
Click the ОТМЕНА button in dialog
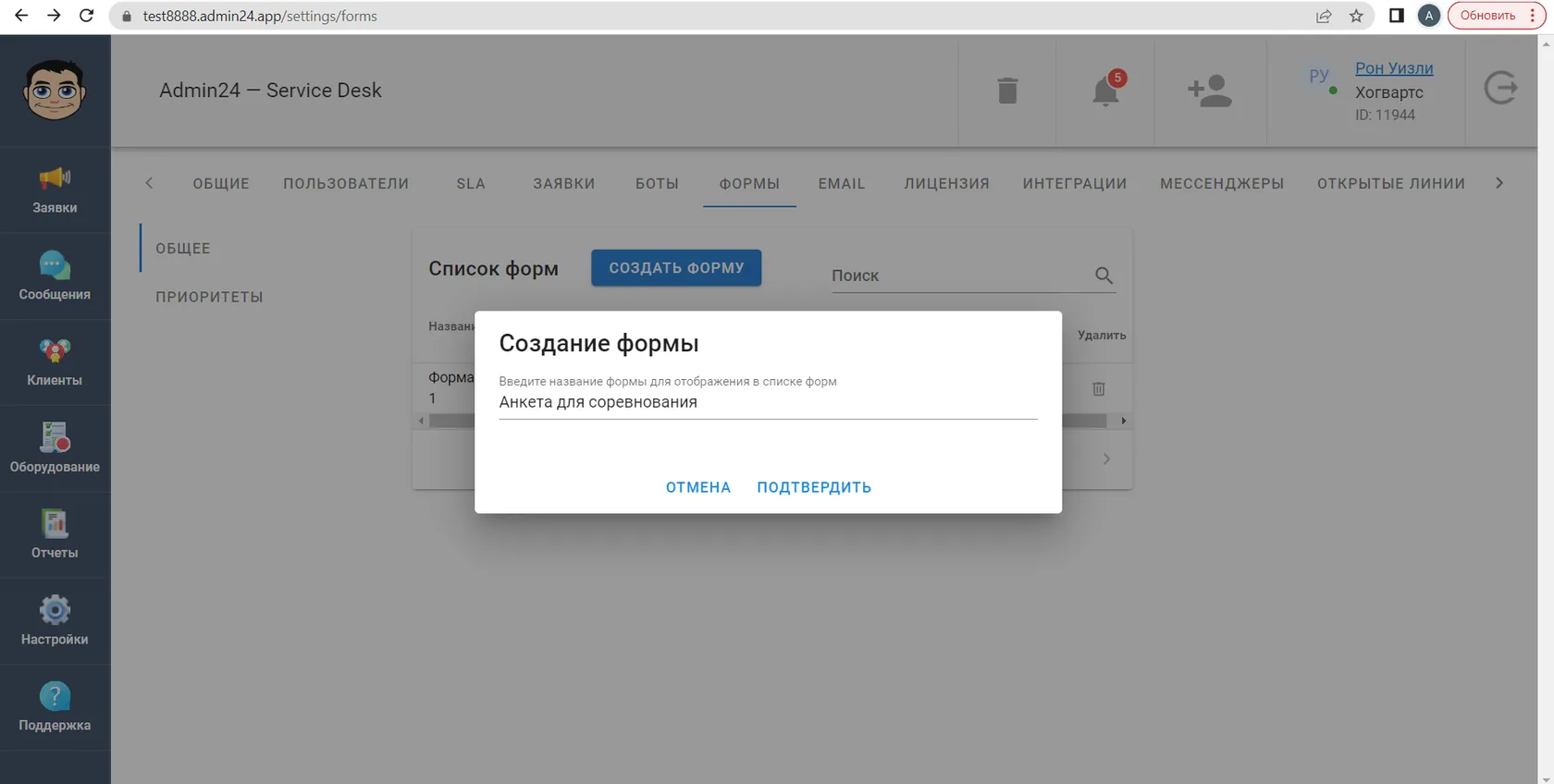pos(698,487)
